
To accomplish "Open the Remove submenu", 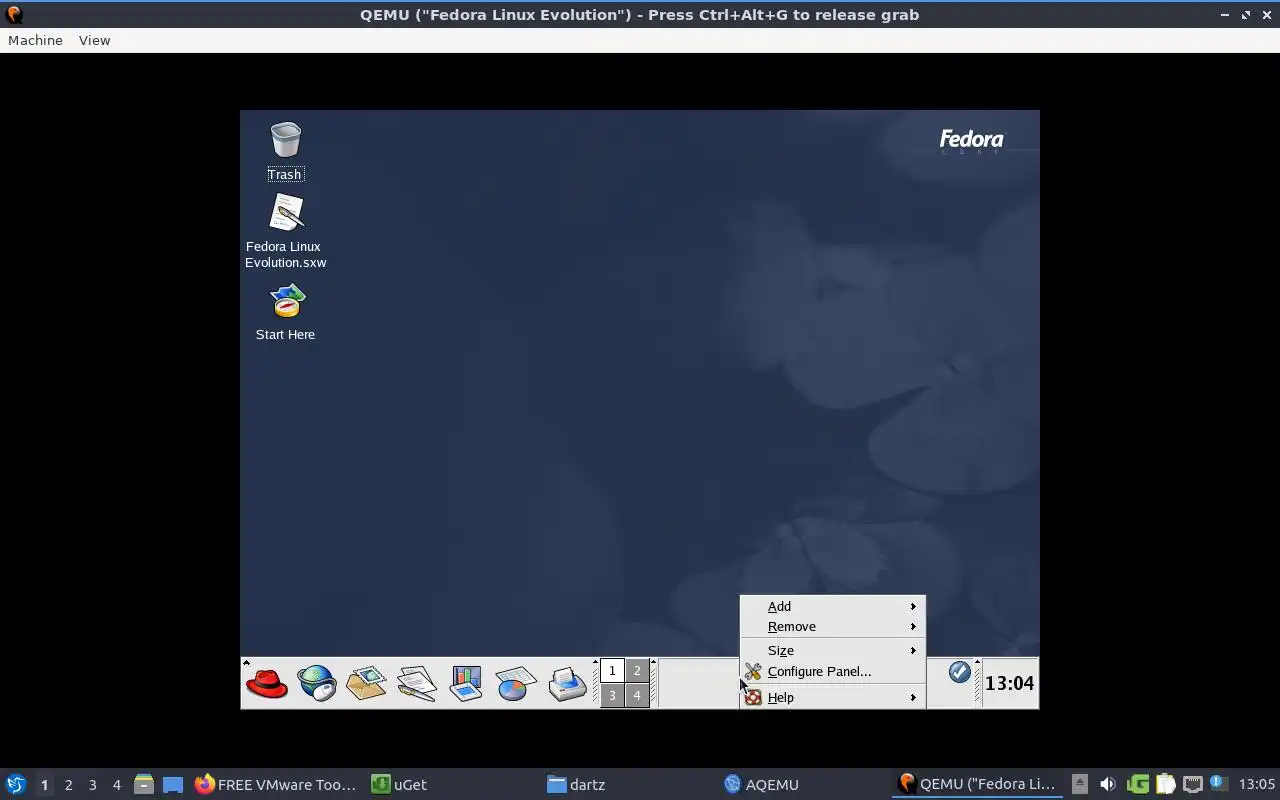I will (x=832, y=626).
